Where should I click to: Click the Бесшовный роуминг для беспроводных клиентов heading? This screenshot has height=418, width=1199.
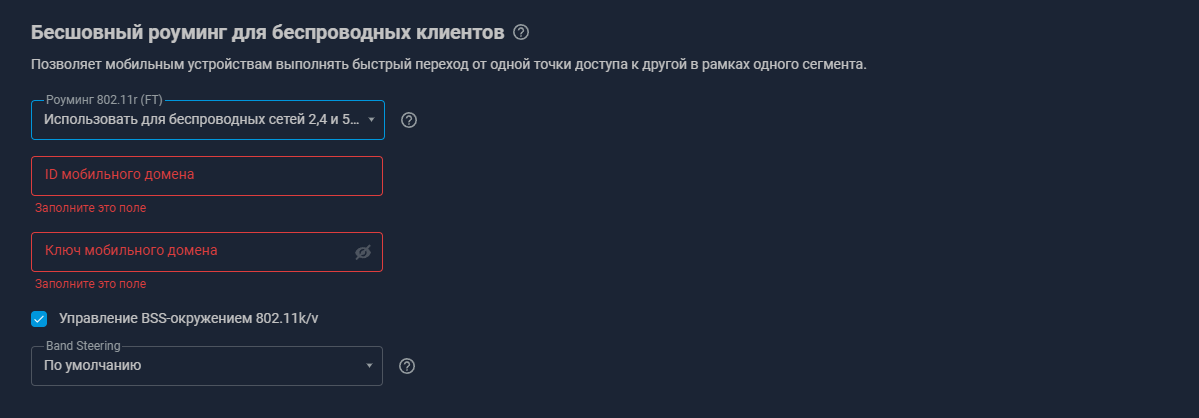coord(267,32)
